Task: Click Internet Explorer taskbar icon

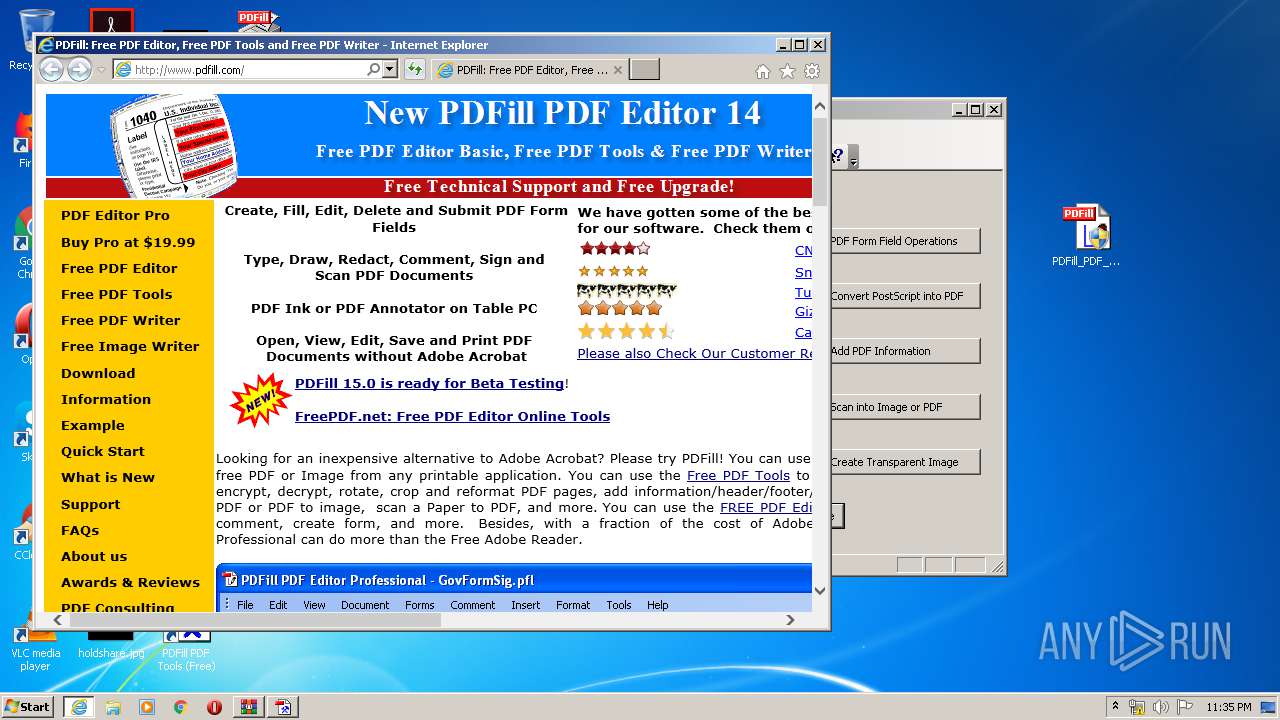Action: click(x=78, y=707)
